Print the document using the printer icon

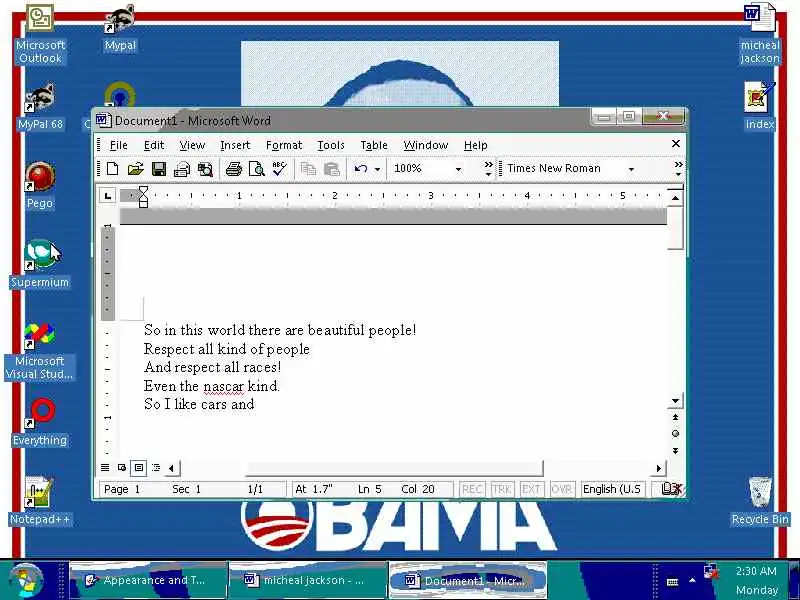pos(233,168)
